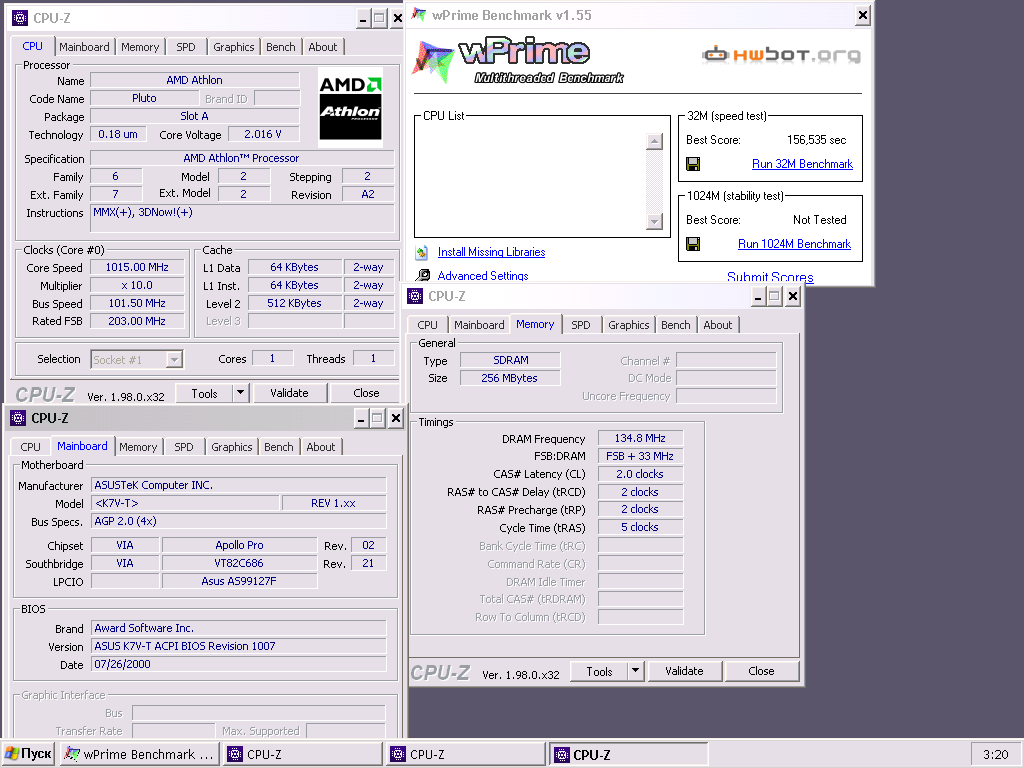The height and width of the screenshot is (768, 1024).
Task: Click the AMD Athlon processor logo
Action: click(x=350, y=108)
